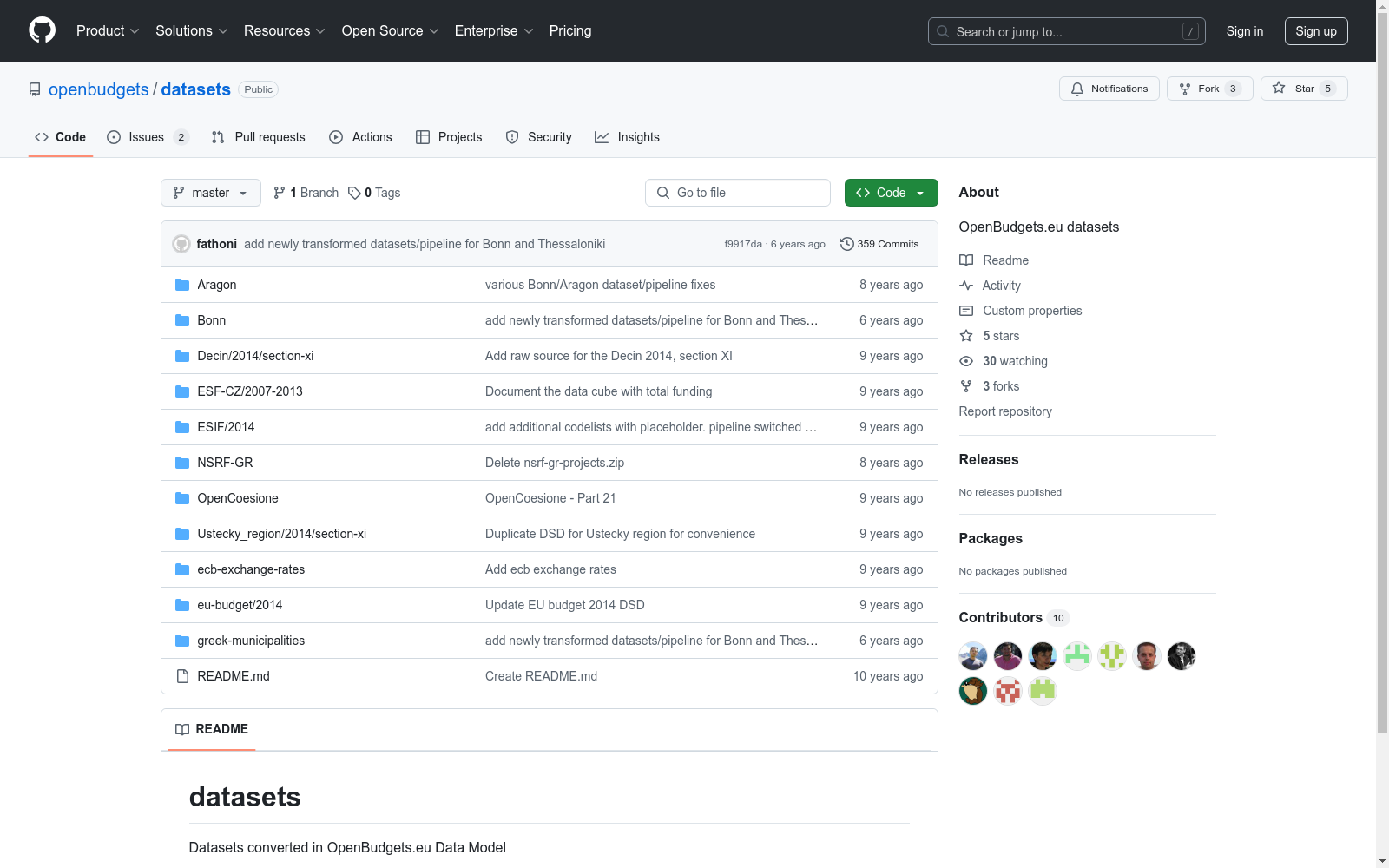Focus the Search or jump to field
Image resolution: width=1389 pixels, height=868 pixels.
point(1067,31)
